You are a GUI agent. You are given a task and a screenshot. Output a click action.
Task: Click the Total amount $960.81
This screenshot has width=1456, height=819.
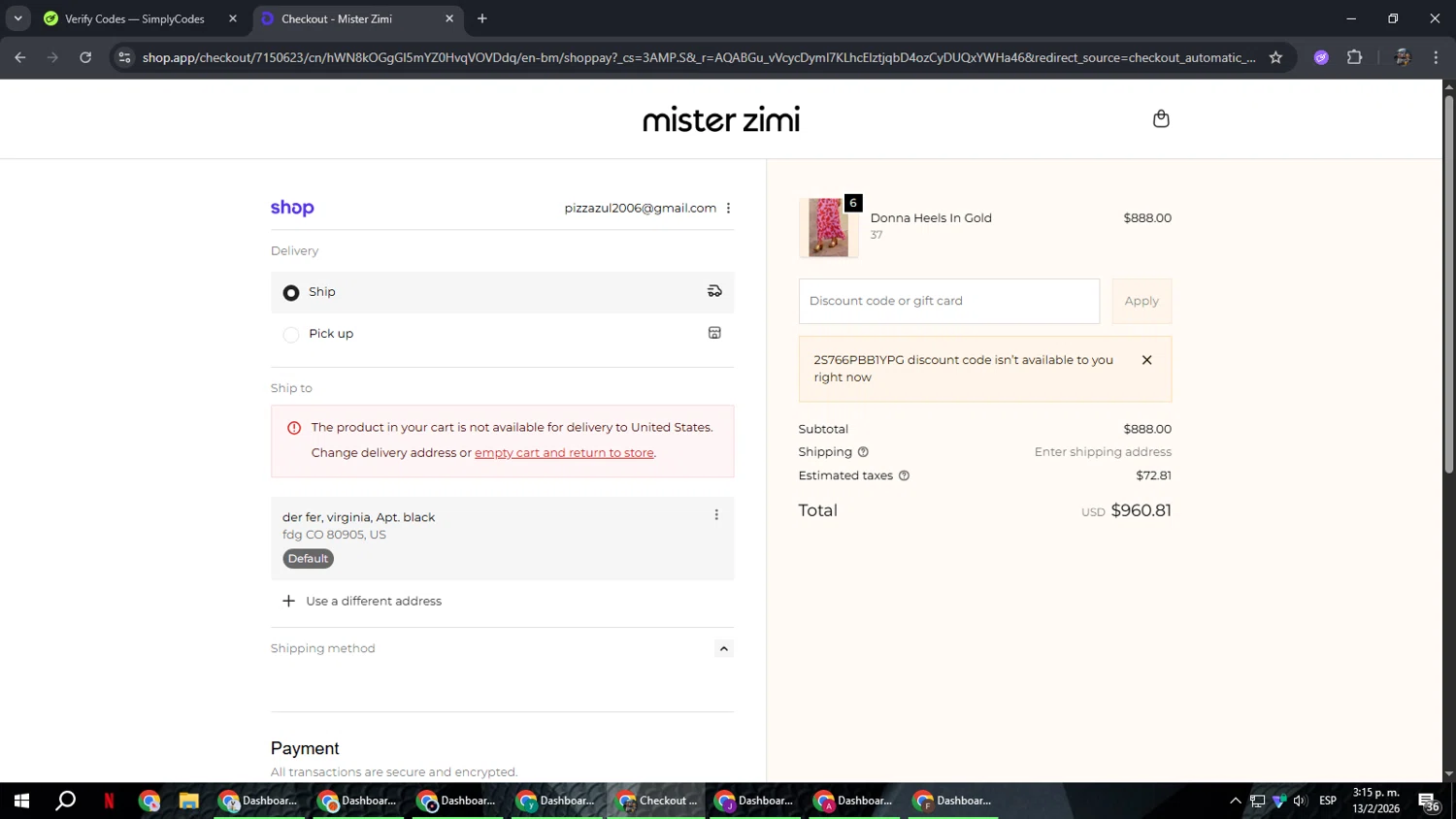(x=1141, y=510)
